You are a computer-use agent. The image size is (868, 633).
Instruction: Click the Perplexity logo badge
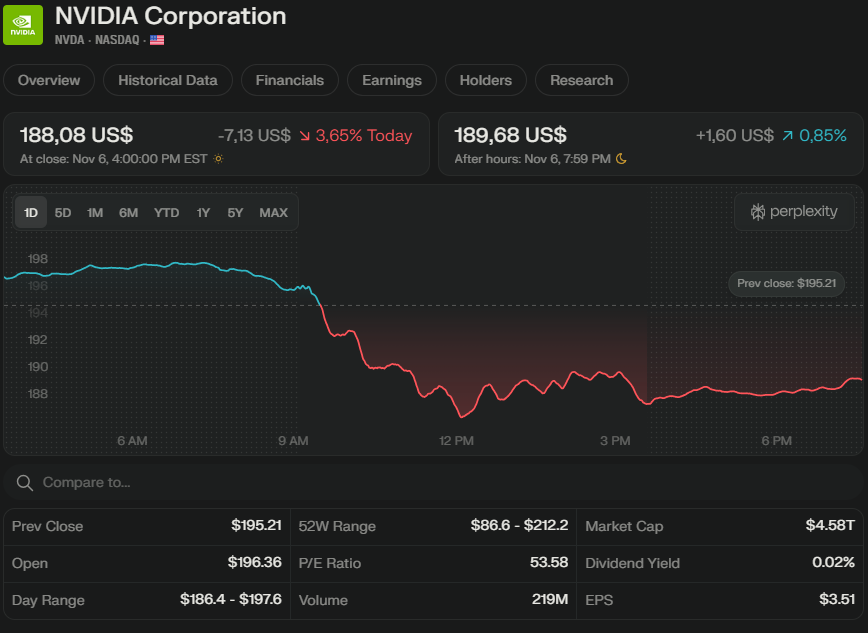(794, 212)
